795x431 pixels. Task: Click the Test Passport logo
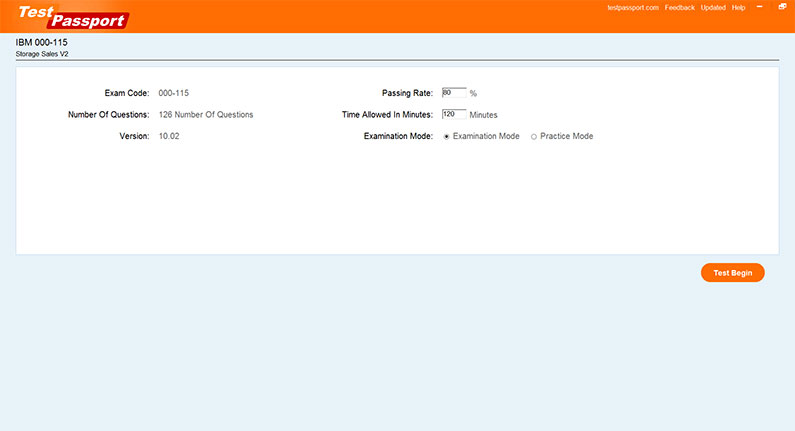[74, 17]
